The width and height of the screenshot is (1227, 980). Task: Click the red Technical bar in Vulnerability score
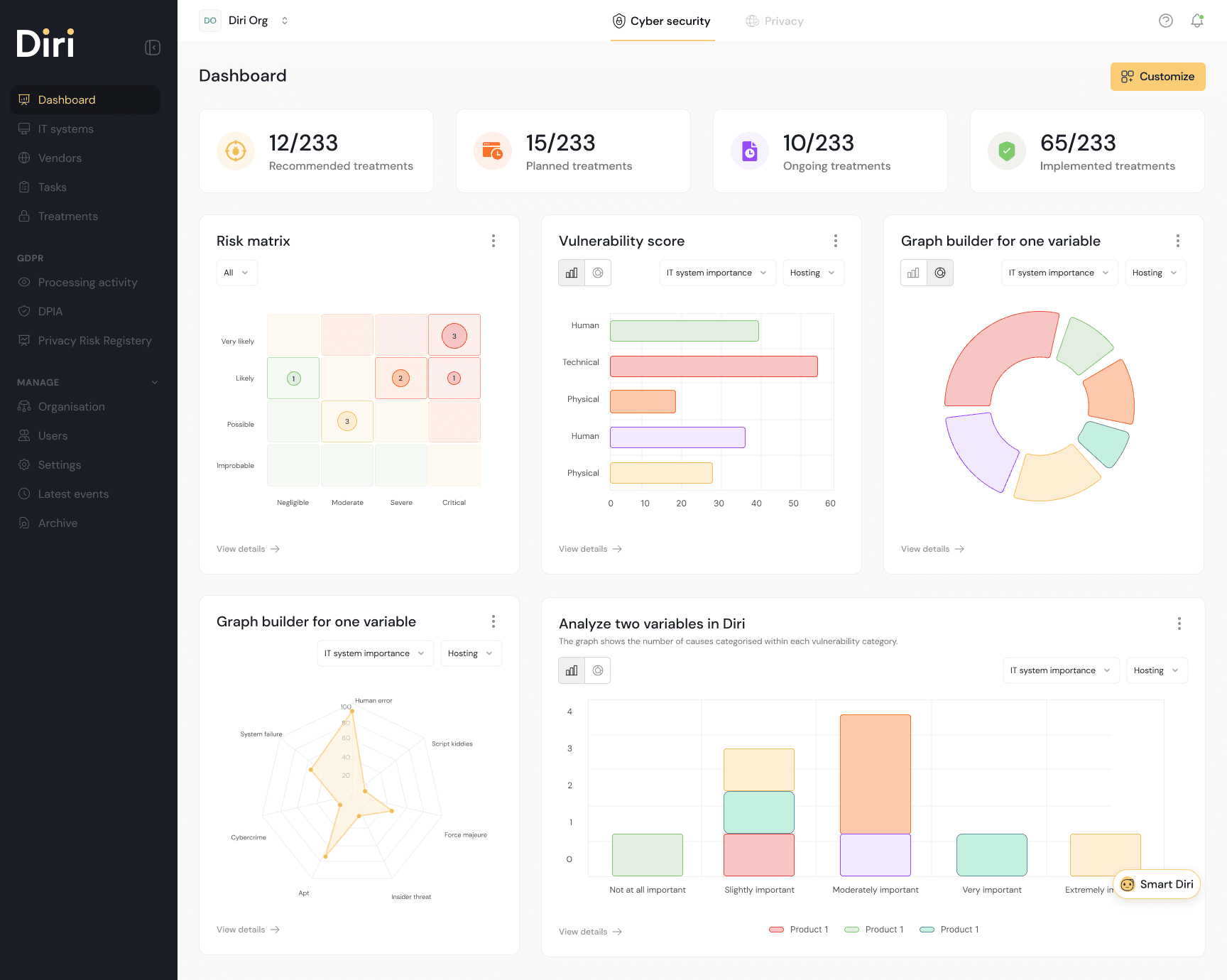(714, 366)
